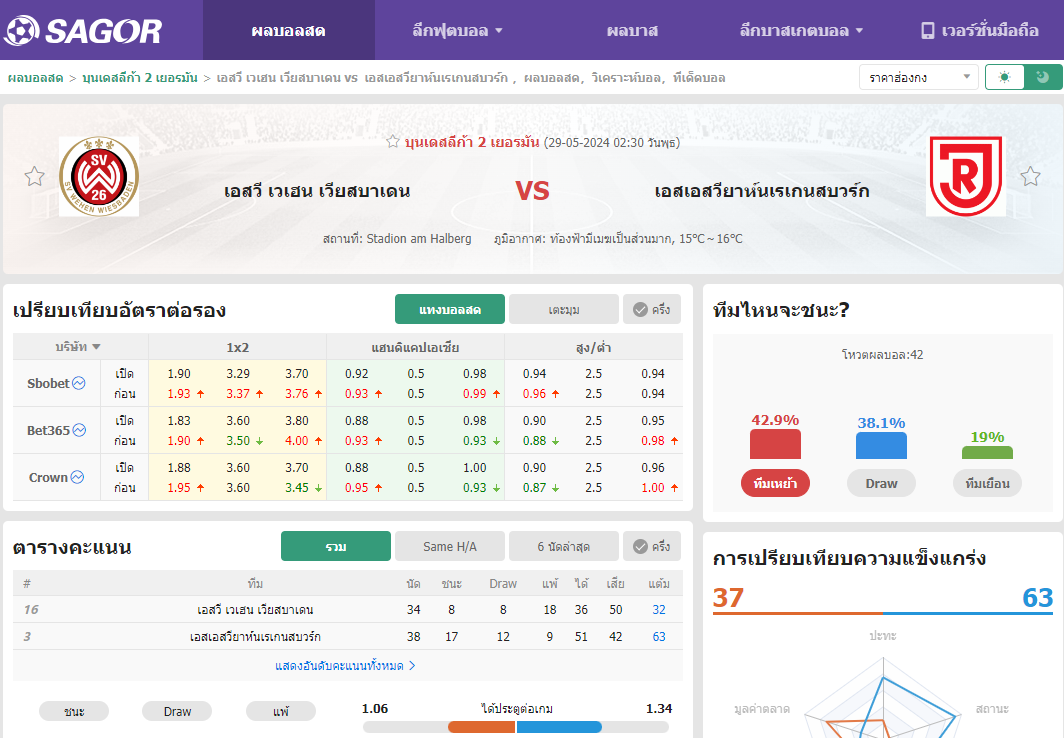Show the full standings table link
The width and height of the screenshot is (1064, 738).
point(345,665)
